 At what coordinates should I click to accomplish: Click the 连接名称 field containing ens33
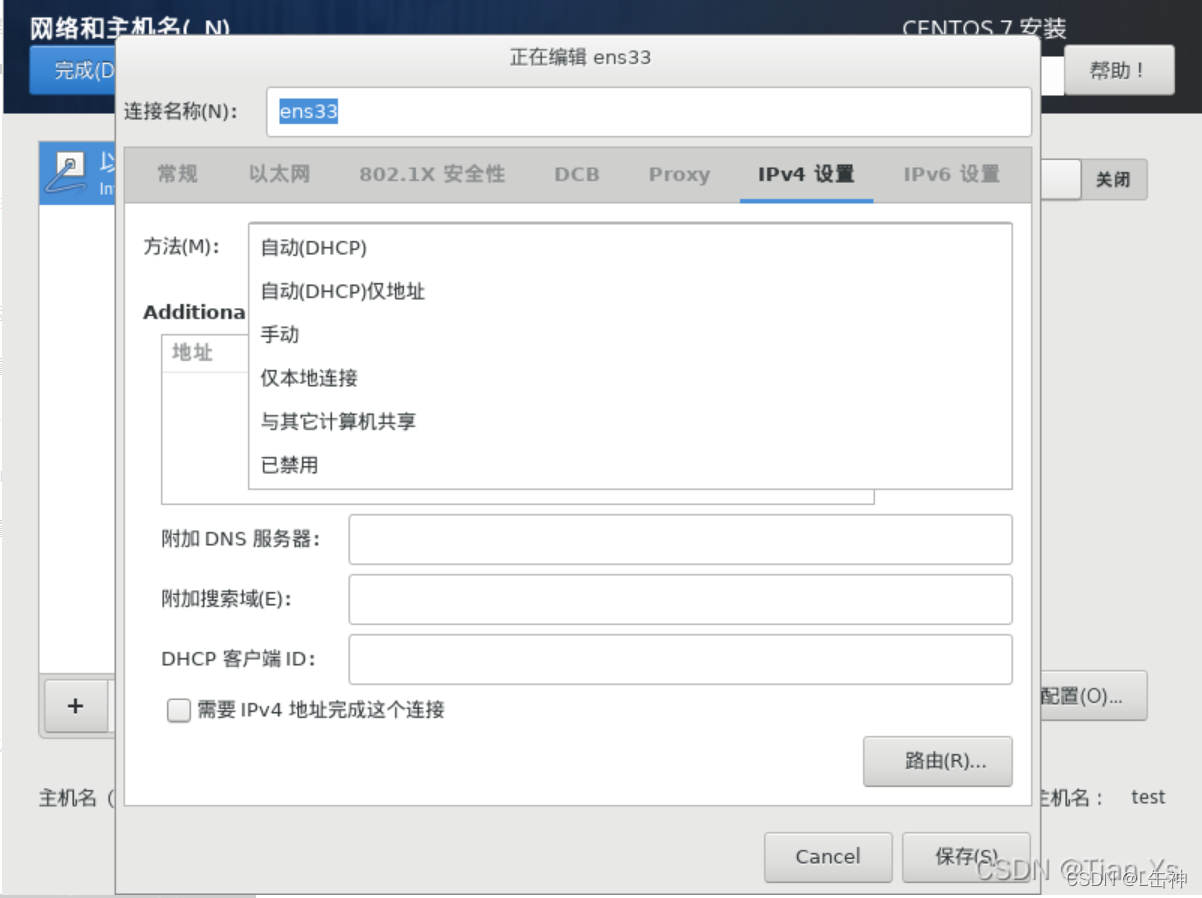tap(648, 112)
